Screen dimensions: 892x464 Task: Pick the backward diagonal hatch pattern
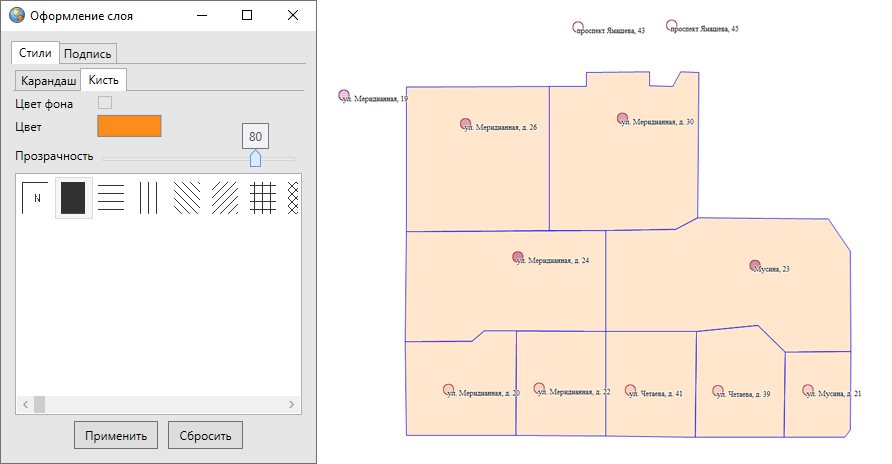pyautogui.click(x=186, y=198)
